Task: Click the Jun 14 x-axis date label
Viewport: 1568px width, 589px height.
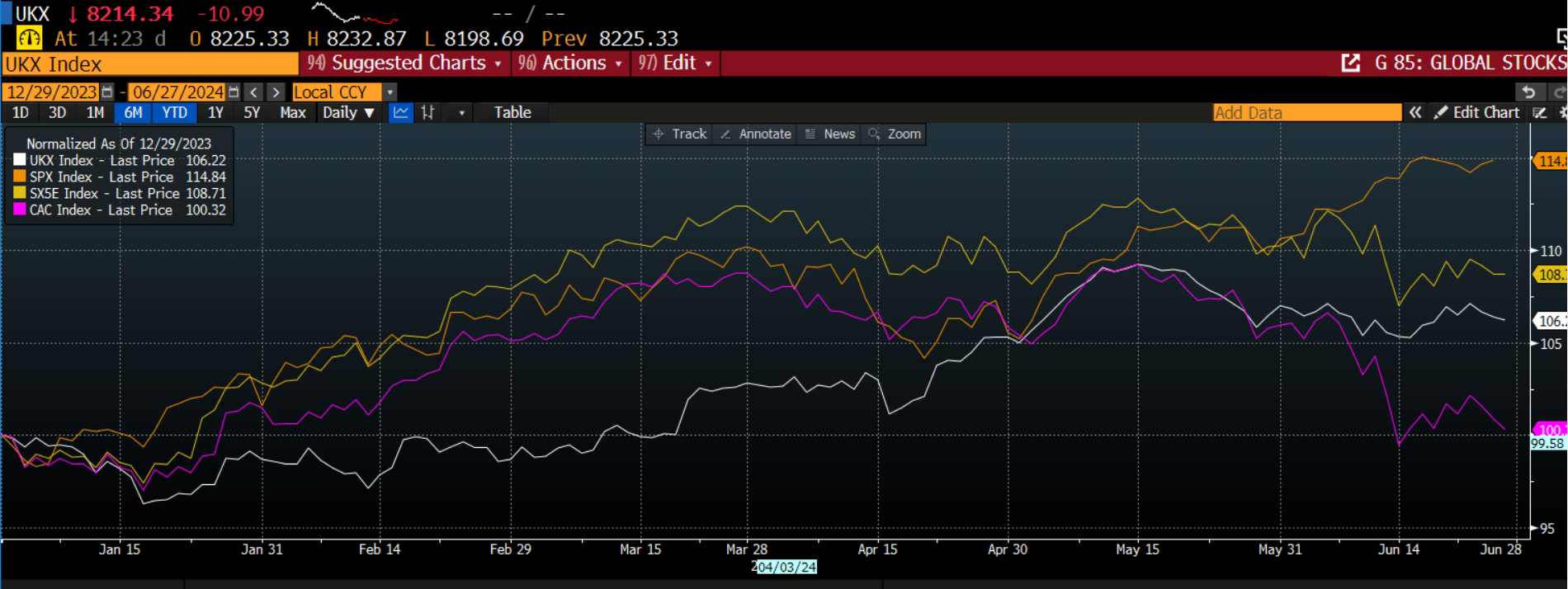Action: point(1399,549)
